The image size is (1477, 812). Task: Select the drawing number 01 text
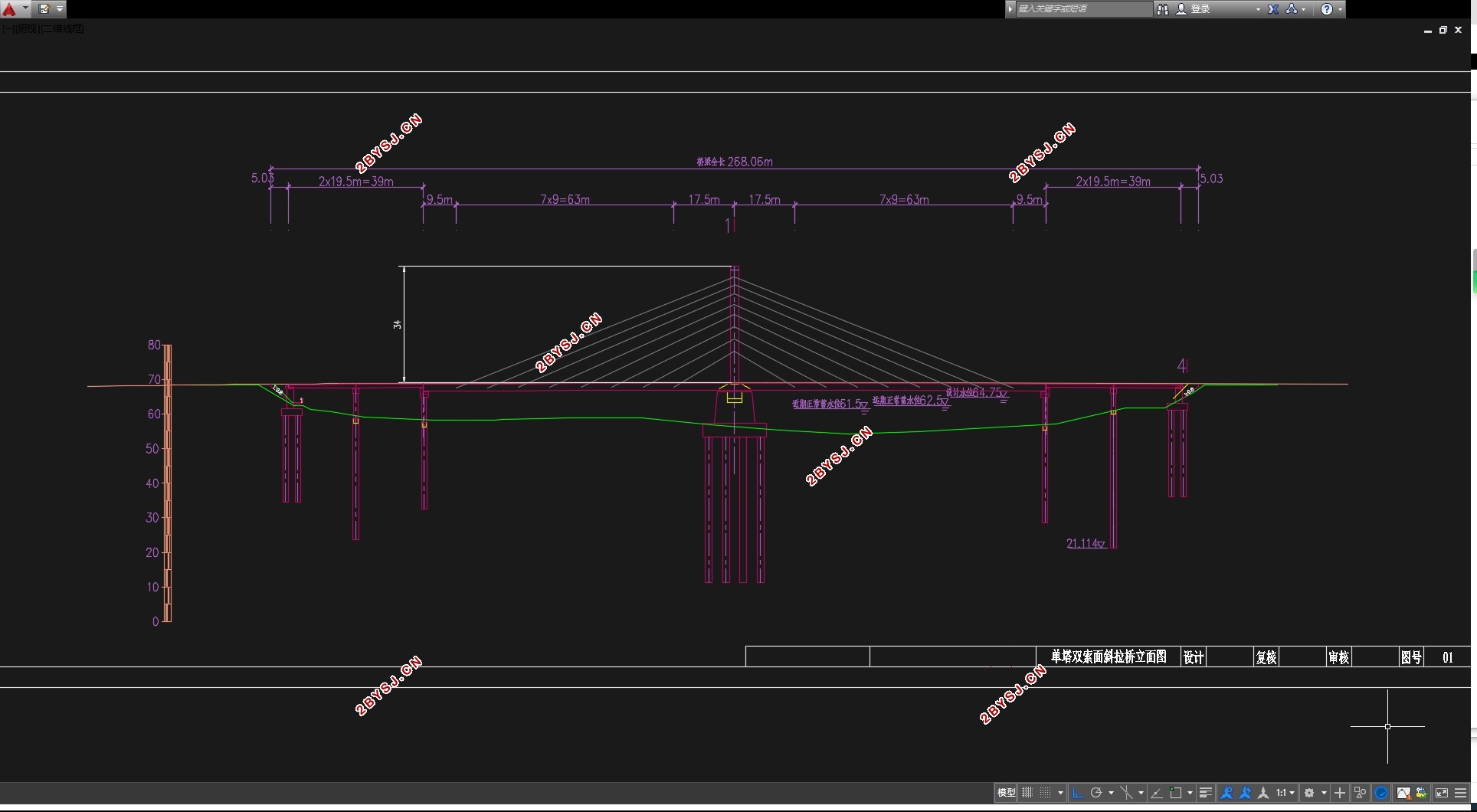pos(1447,657)
